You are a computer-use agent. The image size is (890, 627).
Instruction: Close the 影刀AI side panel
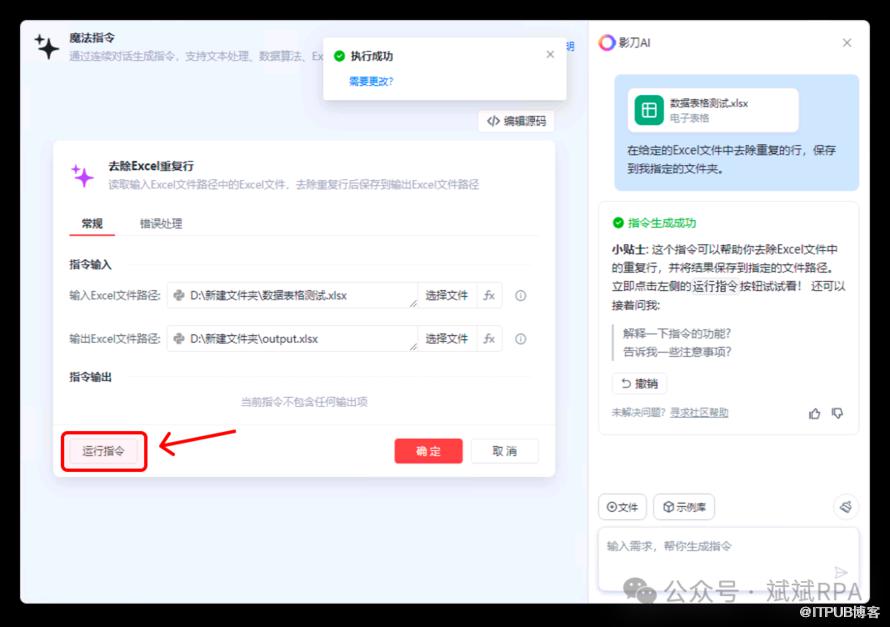[x=847, y=43]
